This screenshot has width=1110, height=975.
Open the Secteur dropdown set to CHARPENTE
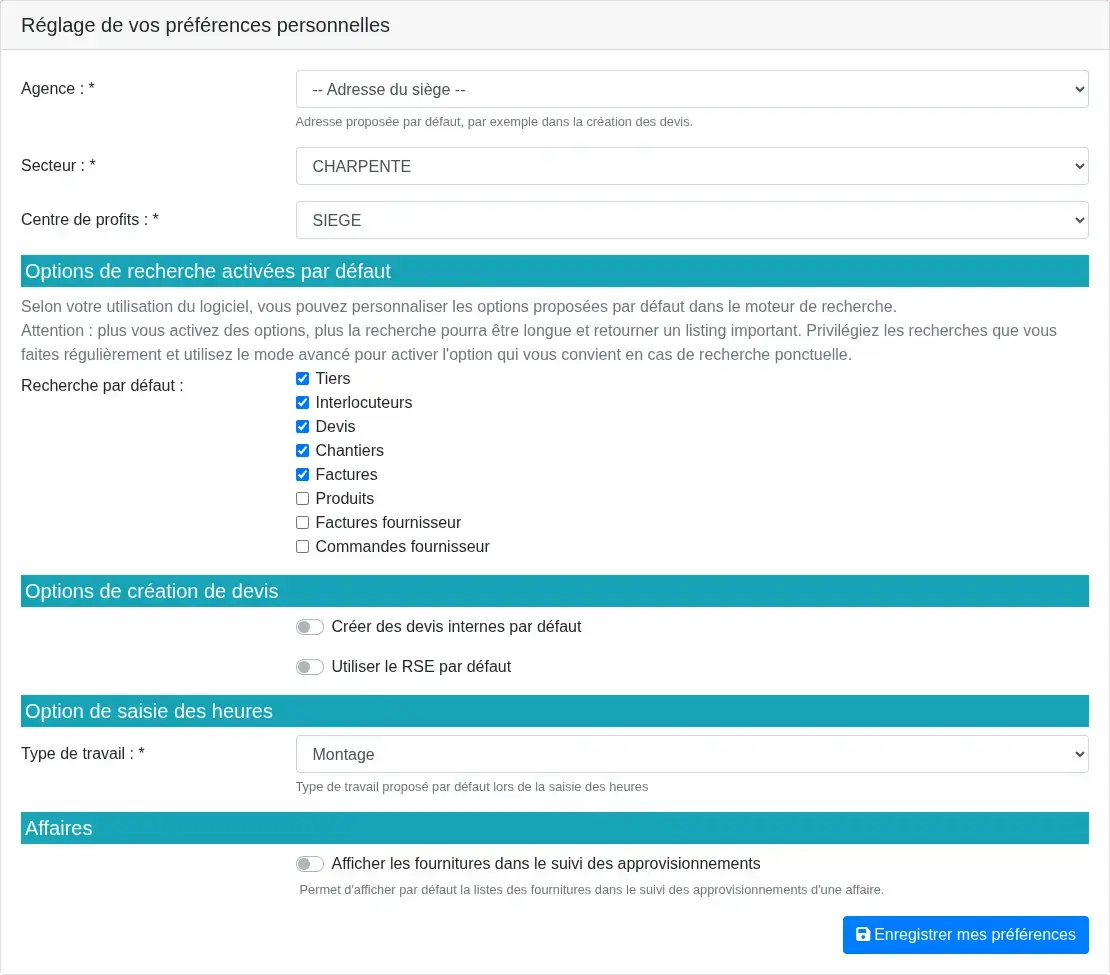point(692,166)
